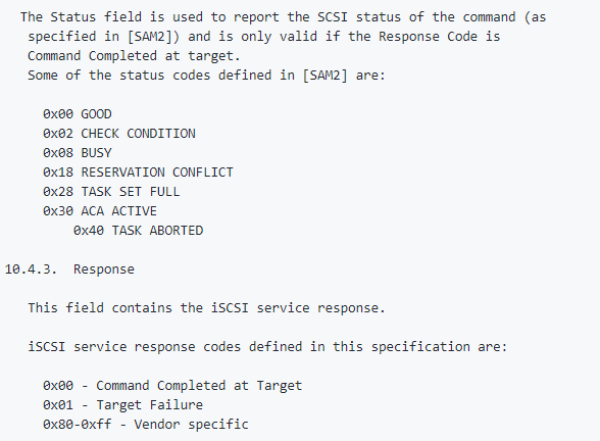This screenshot has width=600, height=441.
Task: Click the 10.4.3. Response heading
Action: point(70,269)
